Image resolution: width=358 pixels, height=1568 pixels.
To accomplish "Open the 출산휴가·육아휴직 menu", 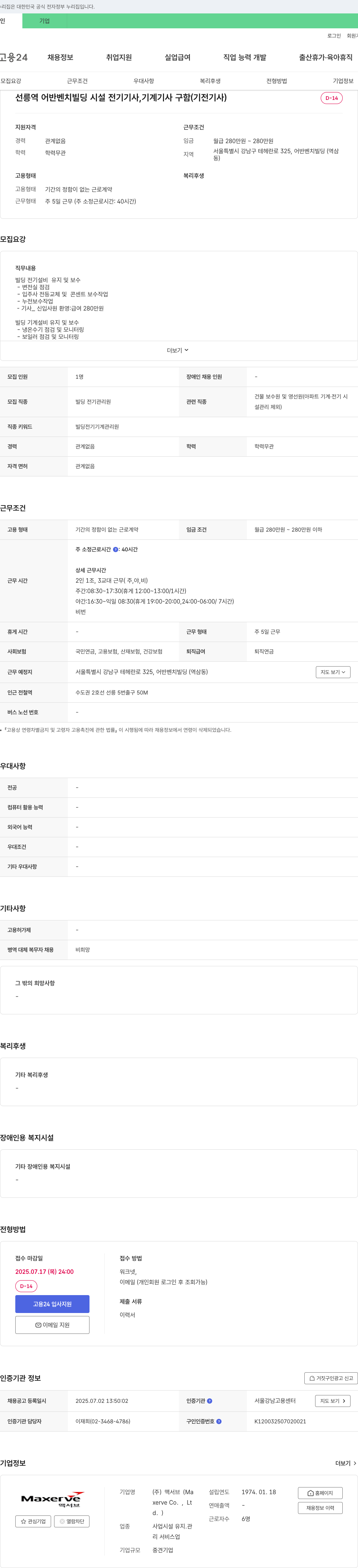I will tap(325, 57).
